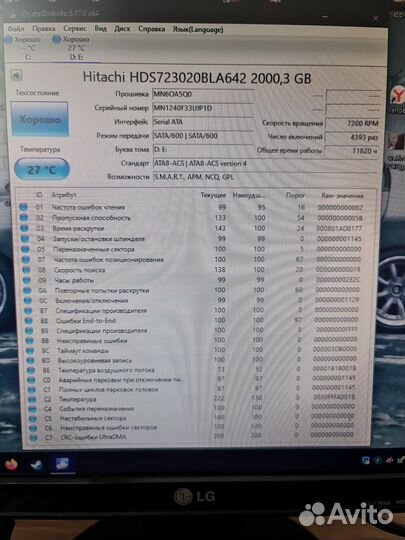Select the C: disk status tab

pyautogui.click(x=24, y=48)
